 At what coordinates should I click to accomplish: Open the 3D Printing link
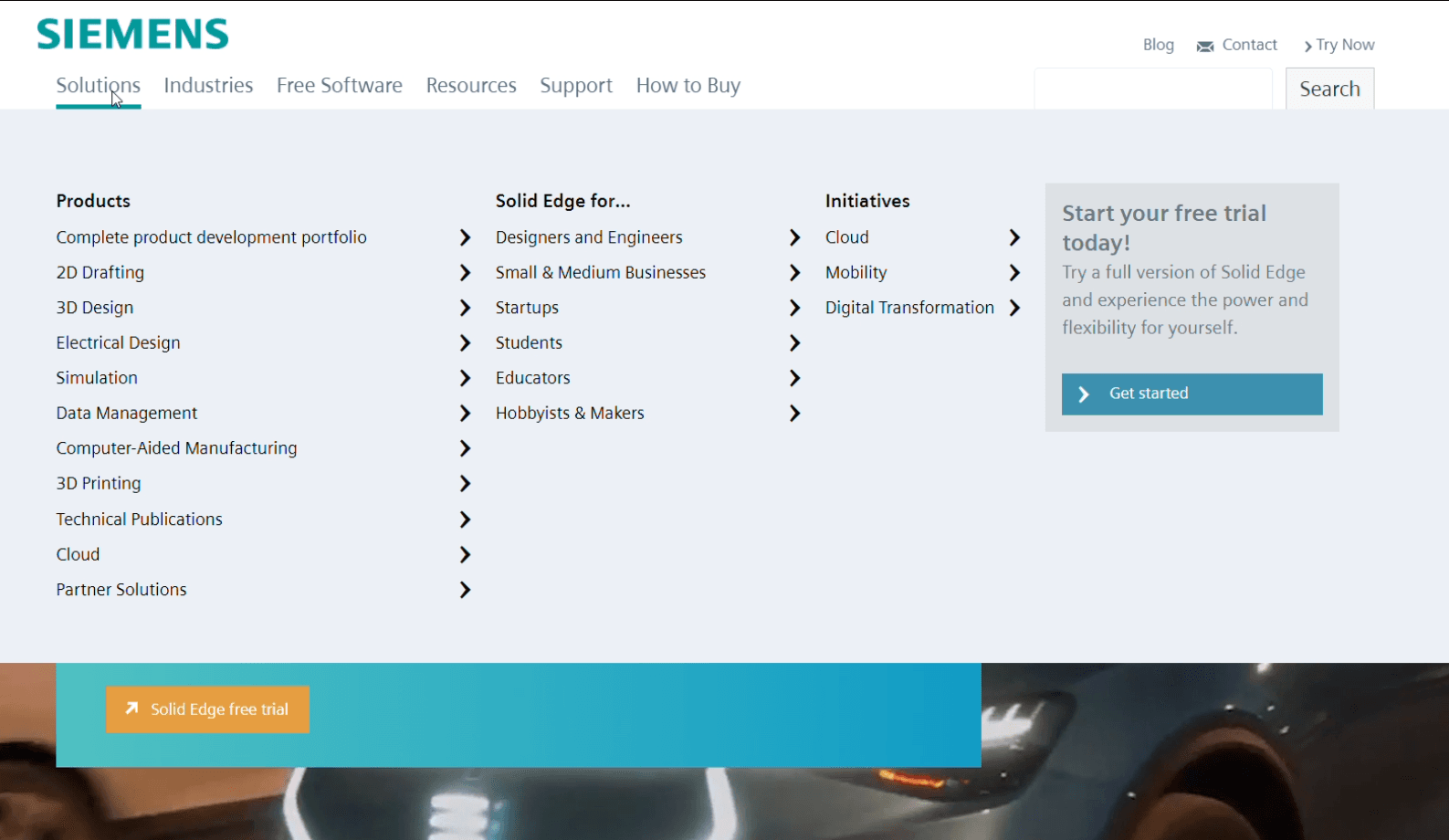(99, 483)
